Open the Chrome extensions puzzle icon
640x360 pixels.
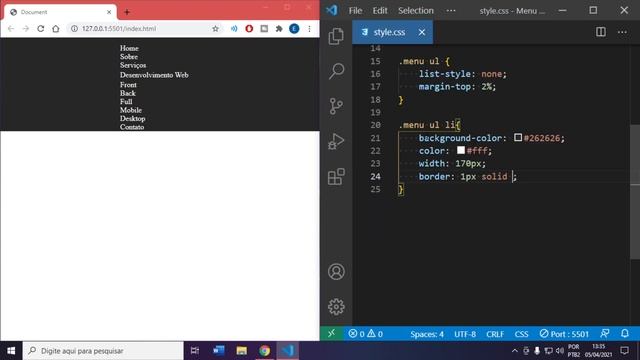click(279, 29)
